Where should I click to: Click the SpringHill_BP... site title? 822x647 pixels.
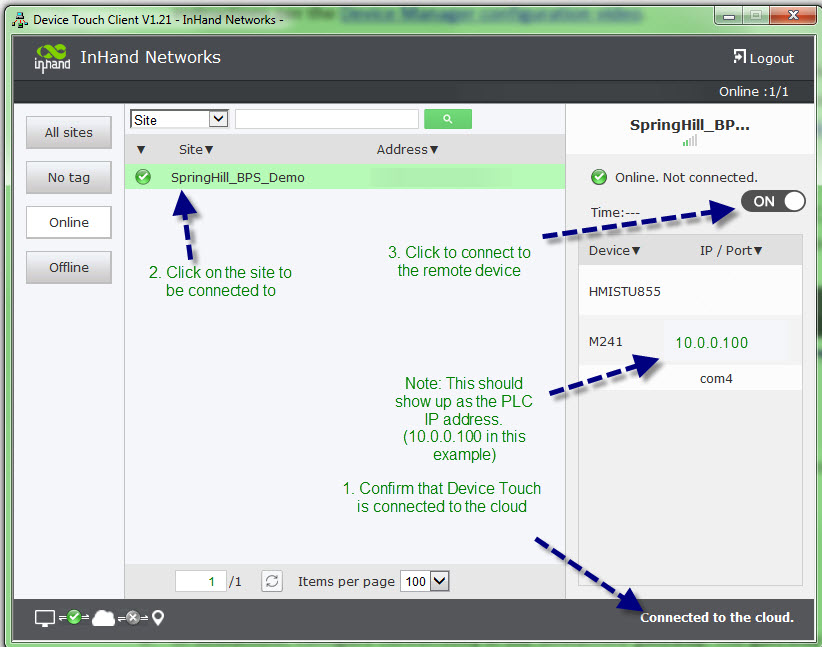[689, 125]
